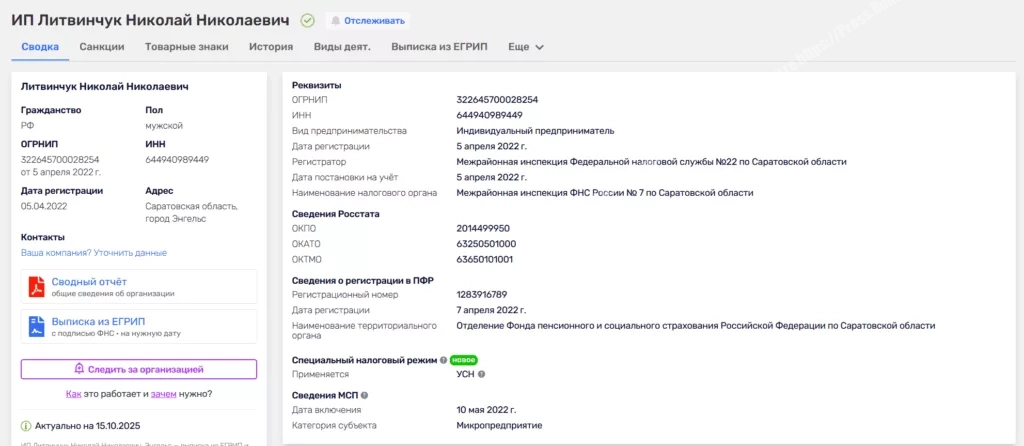Click the blue document icon for Выписка из ЕГРИП
This screenshot has height=446, width=1024.
point(35,326)
